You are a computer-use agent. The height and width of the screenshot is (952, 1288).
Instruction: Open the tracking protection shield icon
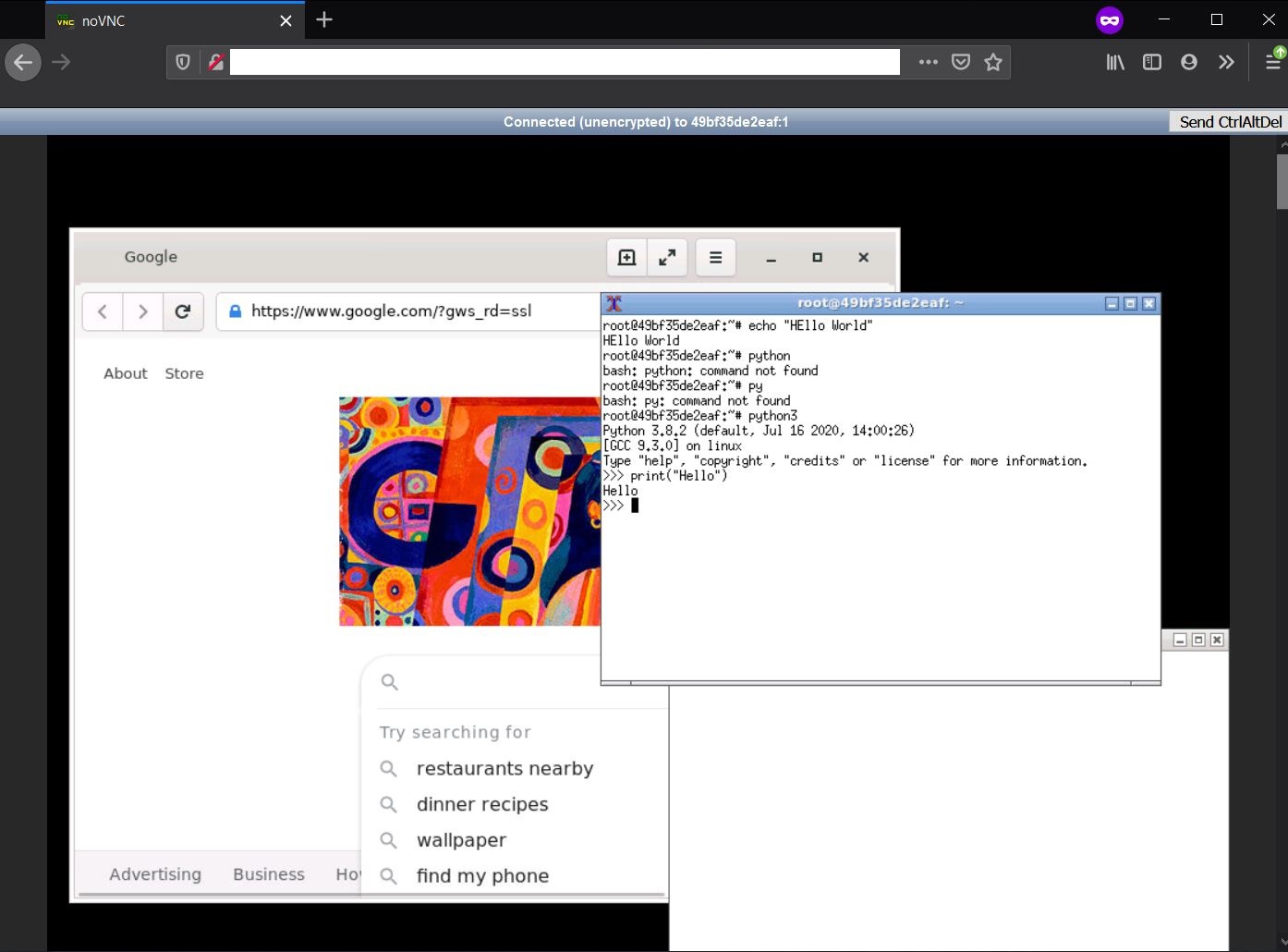183,62
